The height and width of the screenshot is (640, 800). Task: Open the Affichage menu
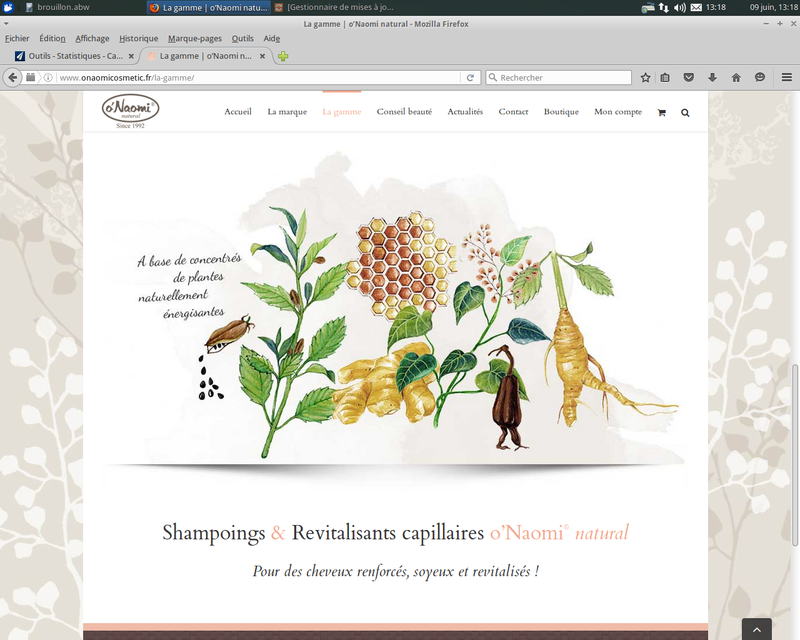coord(92,38)
